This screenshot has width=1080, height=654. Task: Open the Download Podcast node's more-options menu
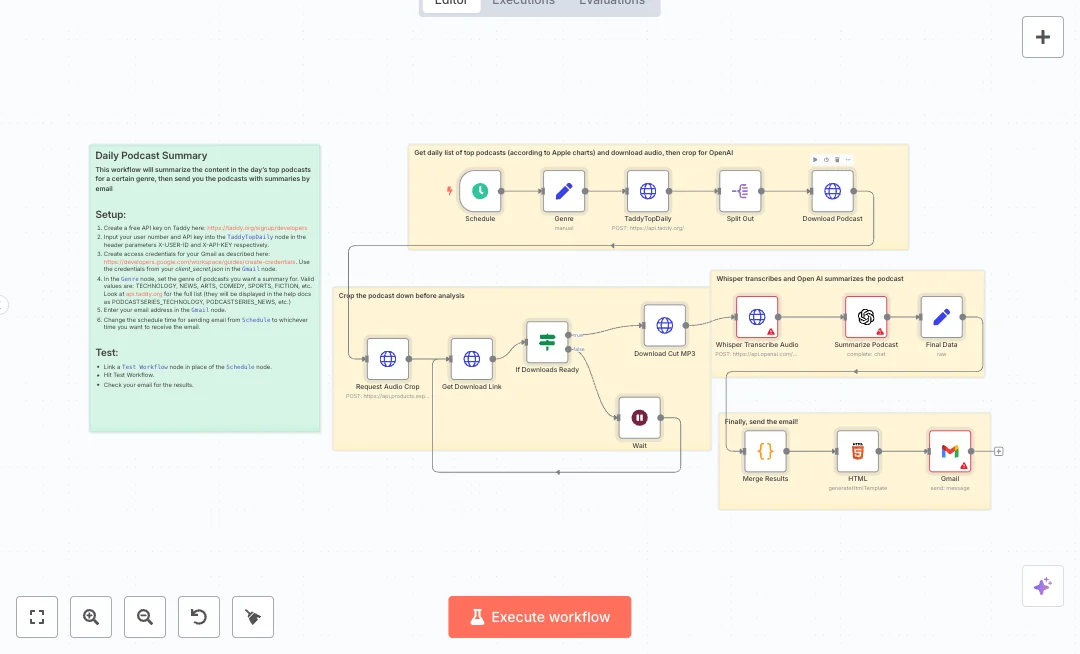[x=848, y=159]
